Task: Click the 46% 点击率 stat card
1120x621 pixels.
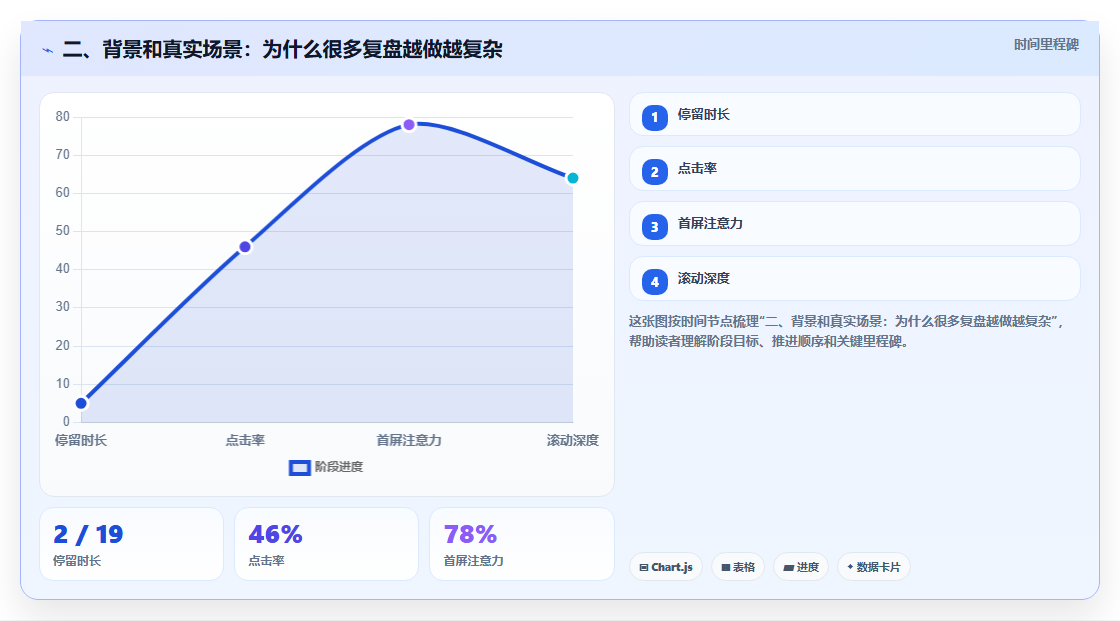Action: click(x=326, y=545)
